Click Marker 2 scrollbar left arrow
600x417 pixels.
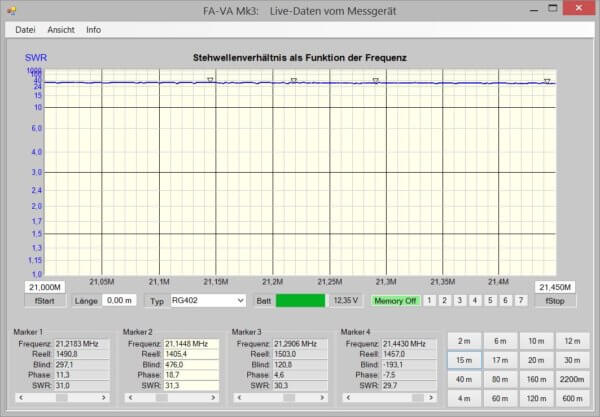[x=130, y=398]
